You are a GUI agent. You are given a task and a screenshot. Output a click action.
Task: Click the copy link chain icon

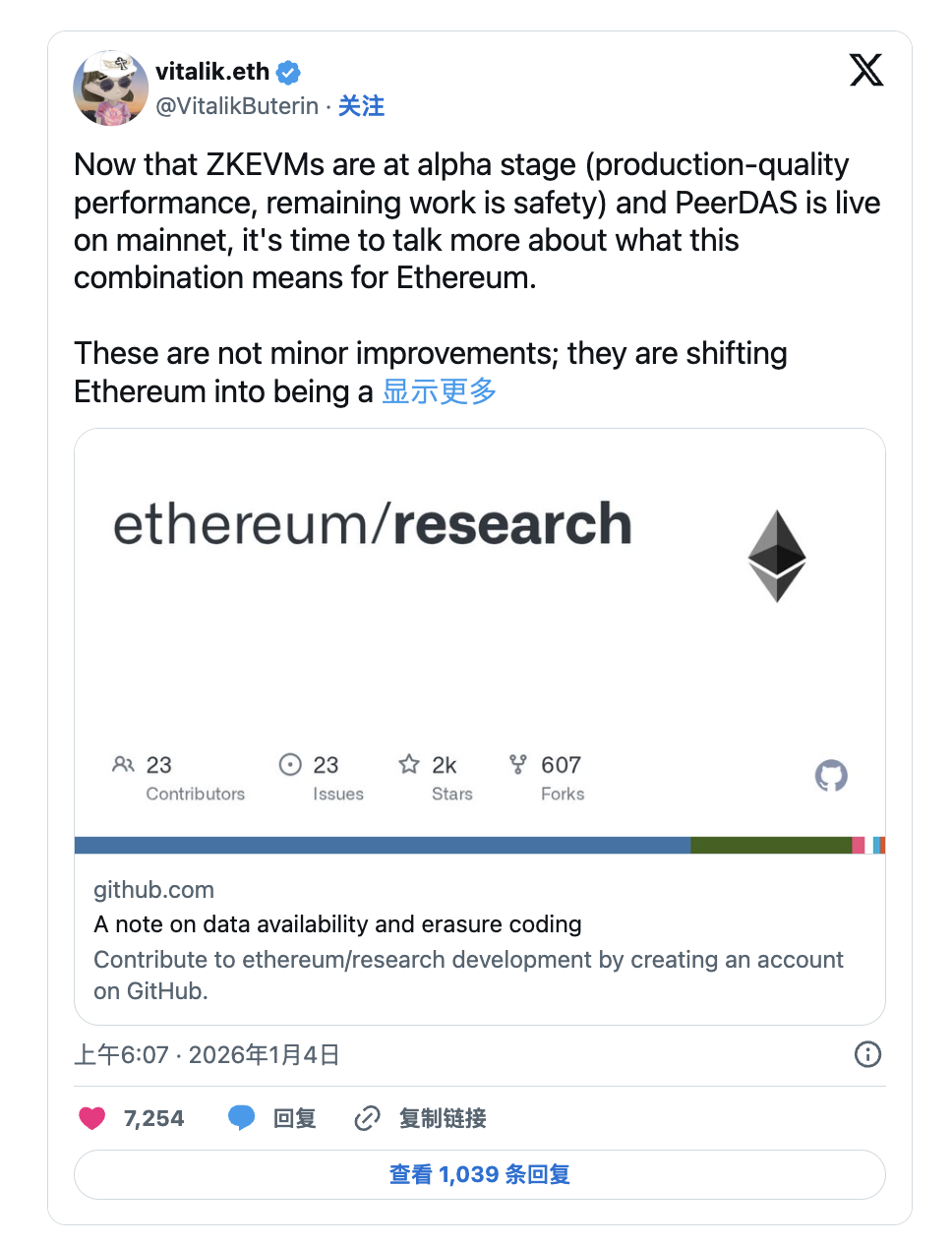(x=367, y=1118)
